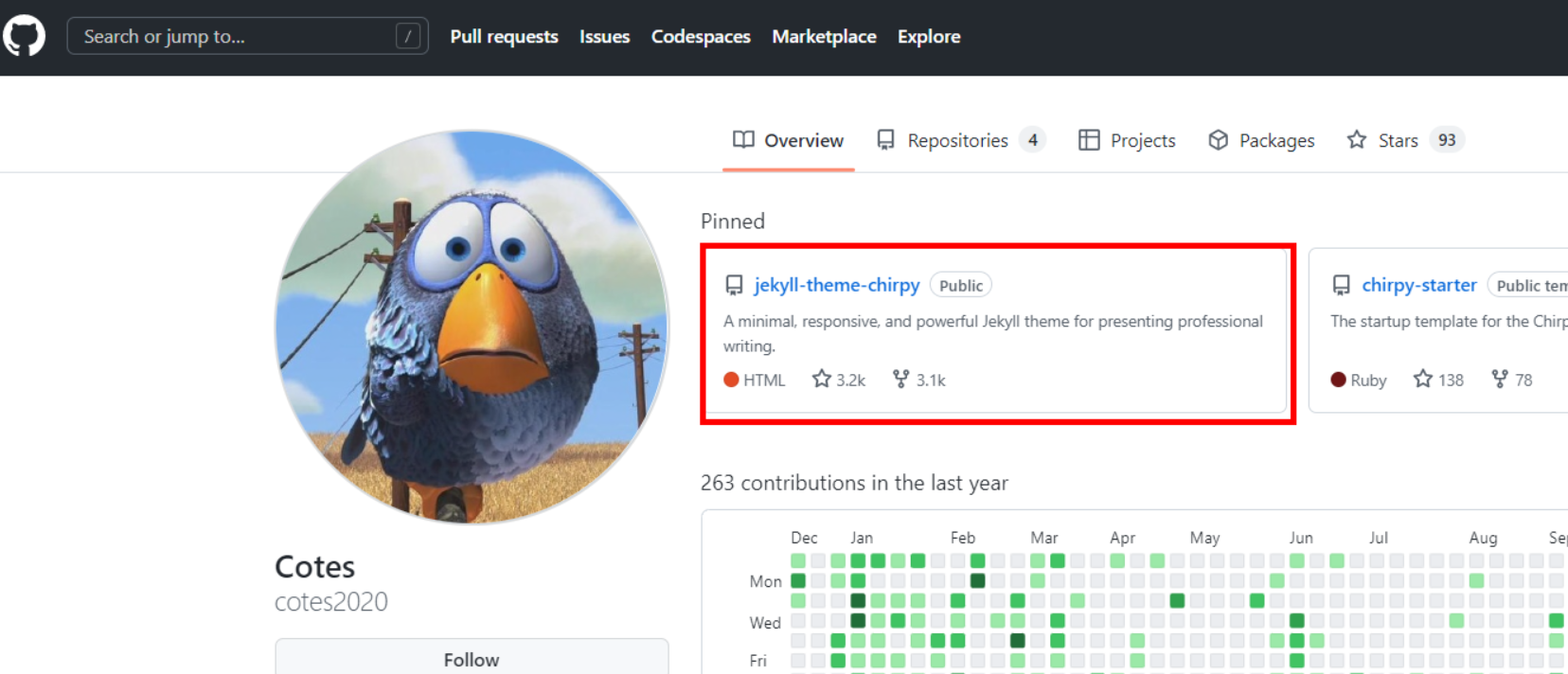This screenshot has height=674, width=1568.
Task: Click '263 contributions in the last year' heading
Action: (x=854, y=483)
